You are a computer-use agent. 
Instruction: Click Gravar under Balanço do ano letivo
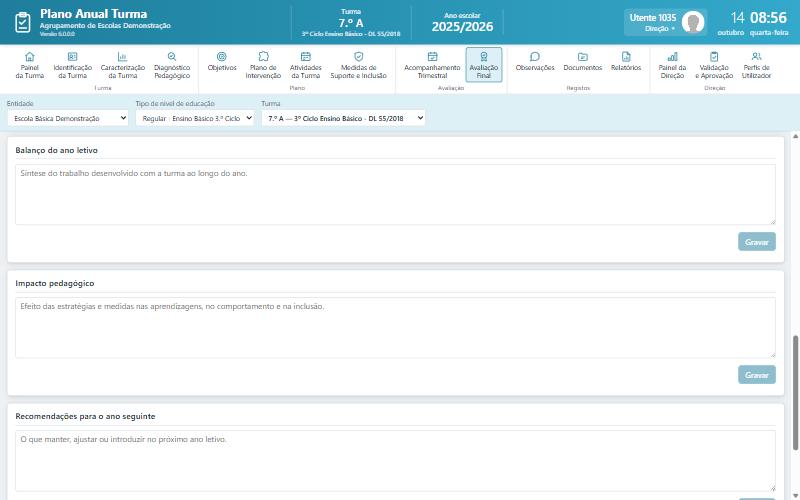coord(757,242)
